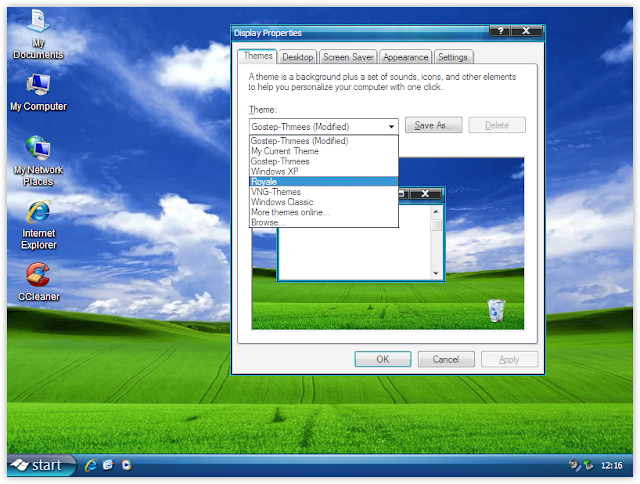Click More themes online option
The width and height of the screenshot is (640, 484).
[x=324, y=212]
